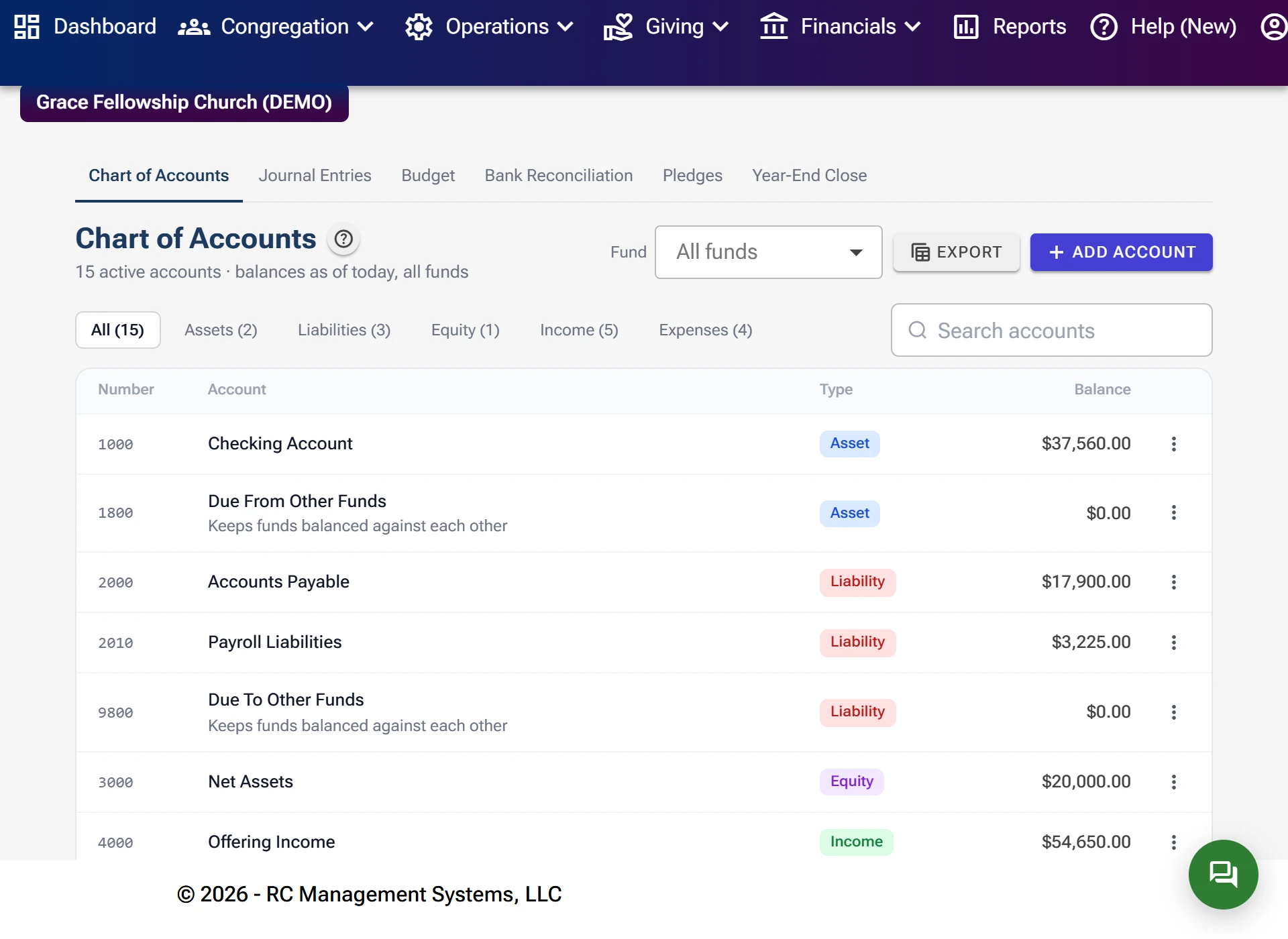1288x939 pixels.
Task: Open the Dashboard grid icon
Action: point(27,27)
